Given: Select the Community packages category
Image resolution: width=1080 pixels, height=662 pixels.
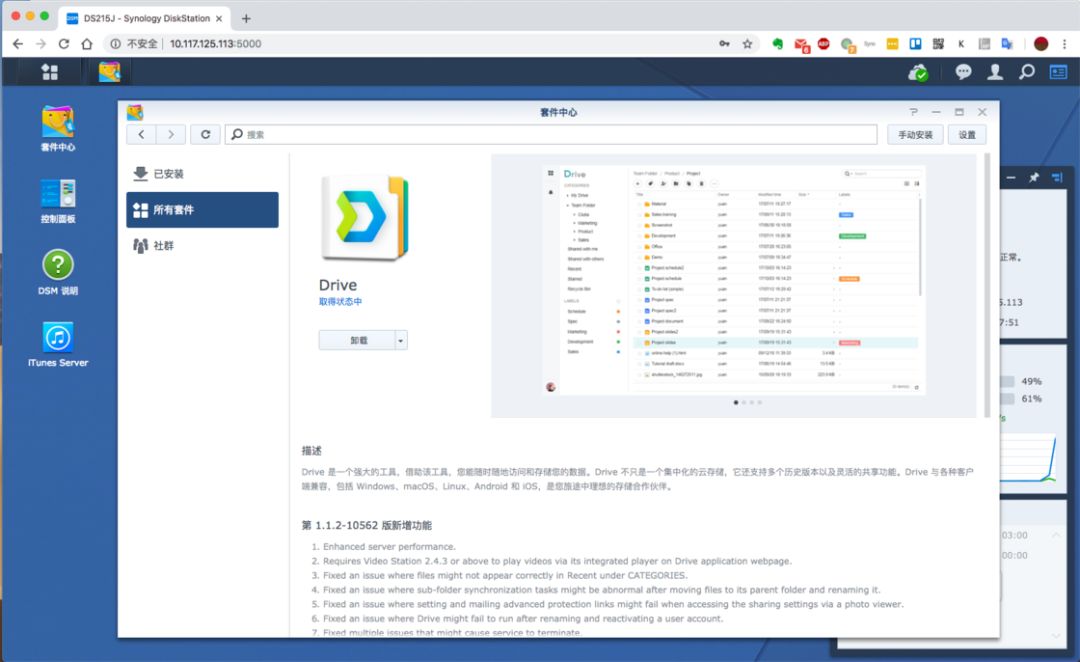Looking at the screenshot, I should click(202, 245).
